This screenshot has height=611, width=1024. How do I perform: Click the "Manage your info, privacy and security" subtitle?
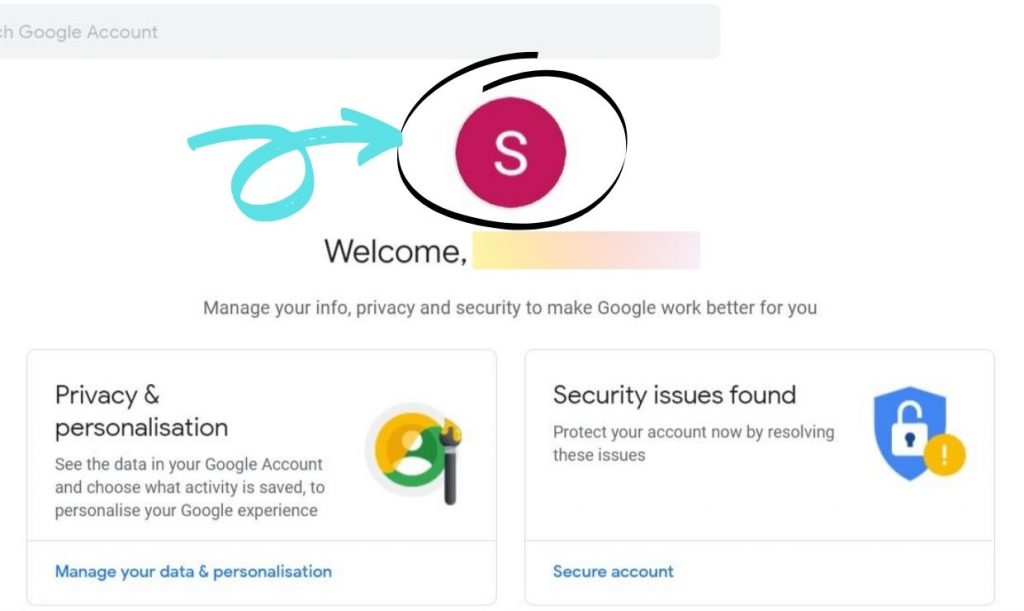tap(510, 308)
